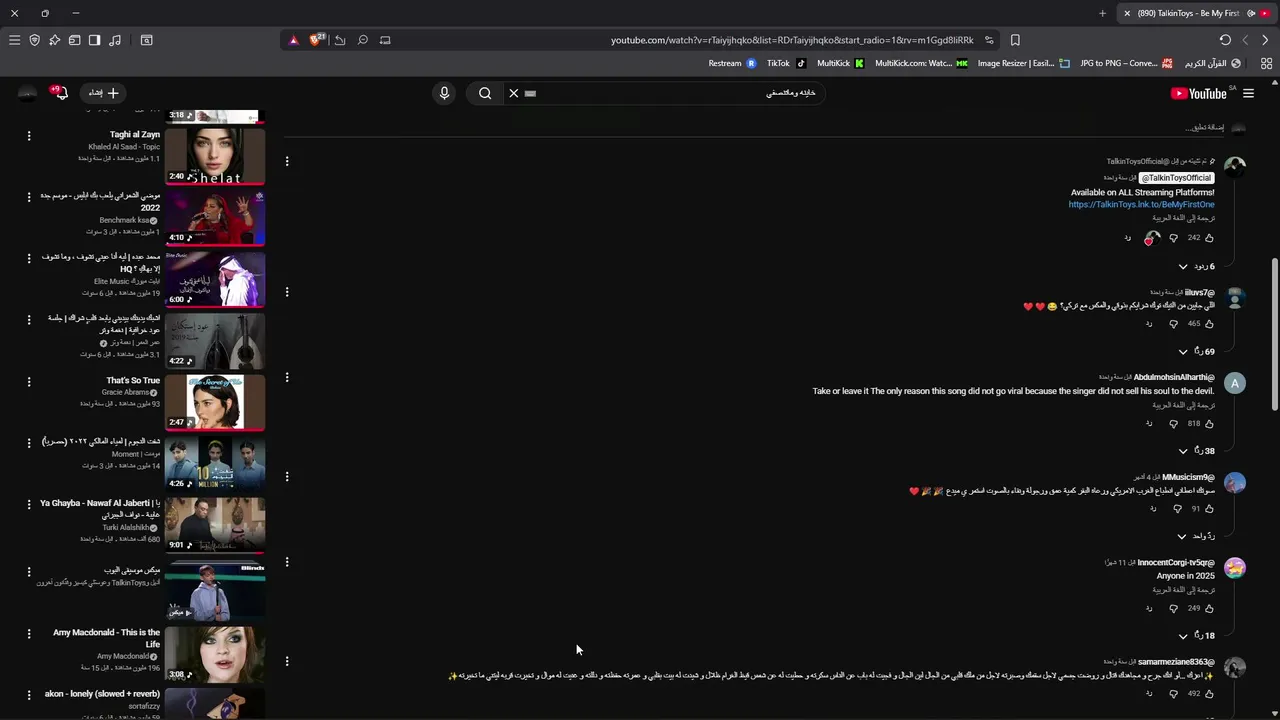Open the TalkinToys.lnk.to/BeMyFirstOne link
1280x720 pixels.
click(x=1141, y=204)
